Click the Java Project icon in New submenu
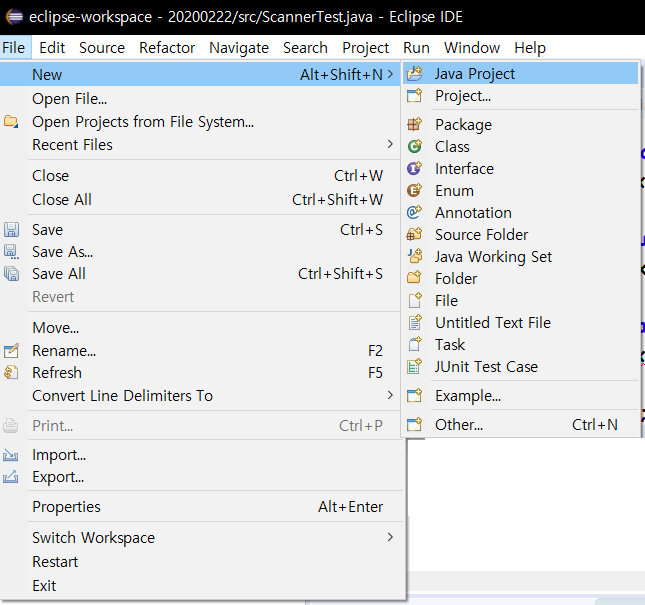645x605 pixels. (414, 74)
